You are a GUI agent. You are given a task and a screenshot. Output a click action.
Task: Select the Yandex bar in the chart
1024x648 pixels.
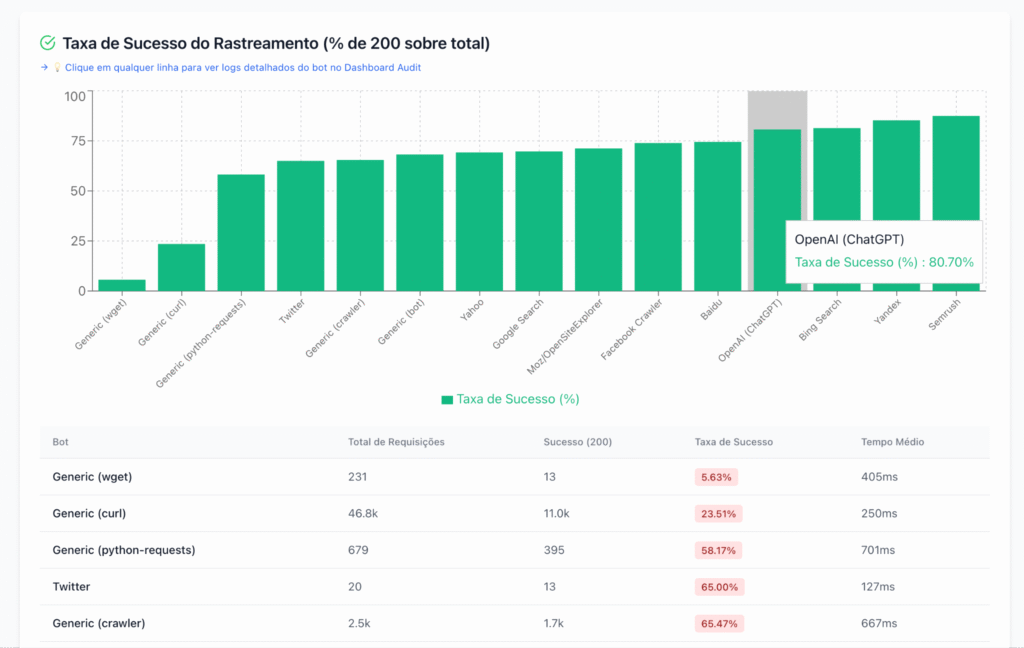point(897,170)
